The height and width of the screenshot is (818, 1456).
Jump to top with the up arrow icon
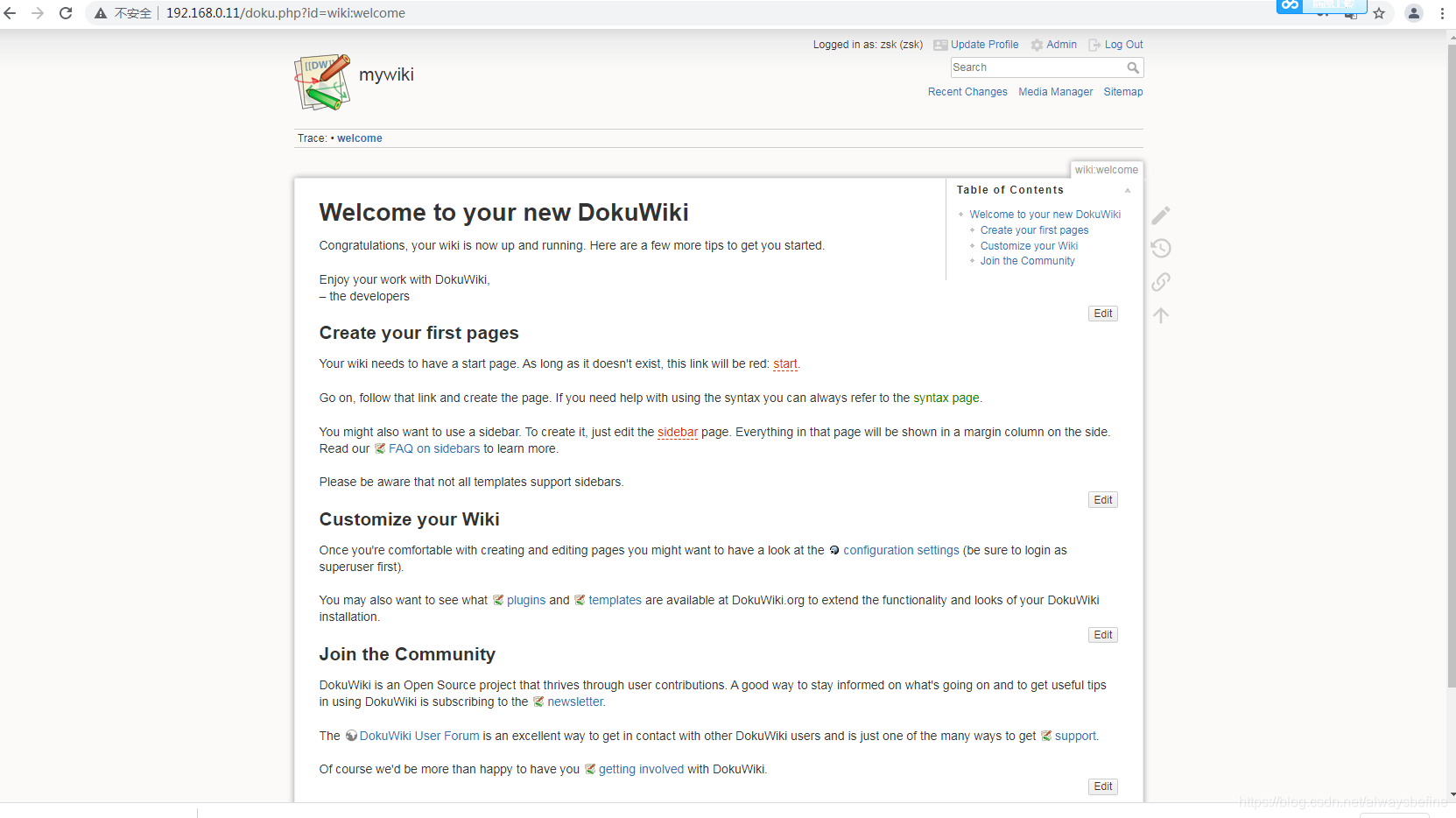pyautogui.click(x=1161, y=314)
